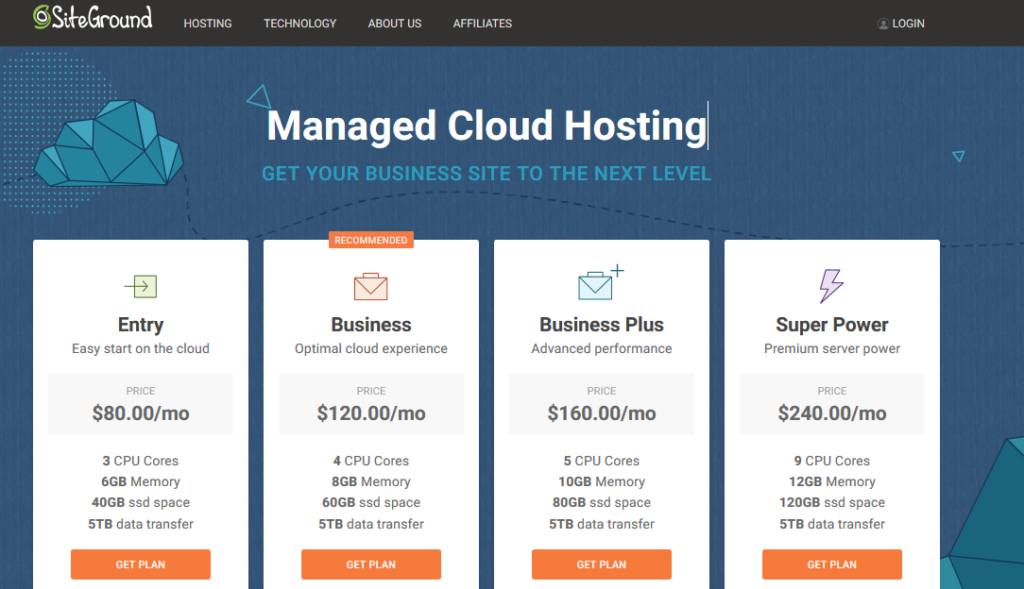Click the $240.00/mo price

pos(832,413)
